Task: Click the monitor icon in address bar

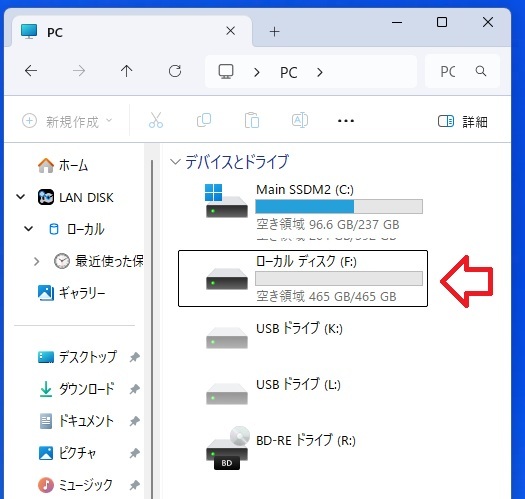Action: [226, 71]
